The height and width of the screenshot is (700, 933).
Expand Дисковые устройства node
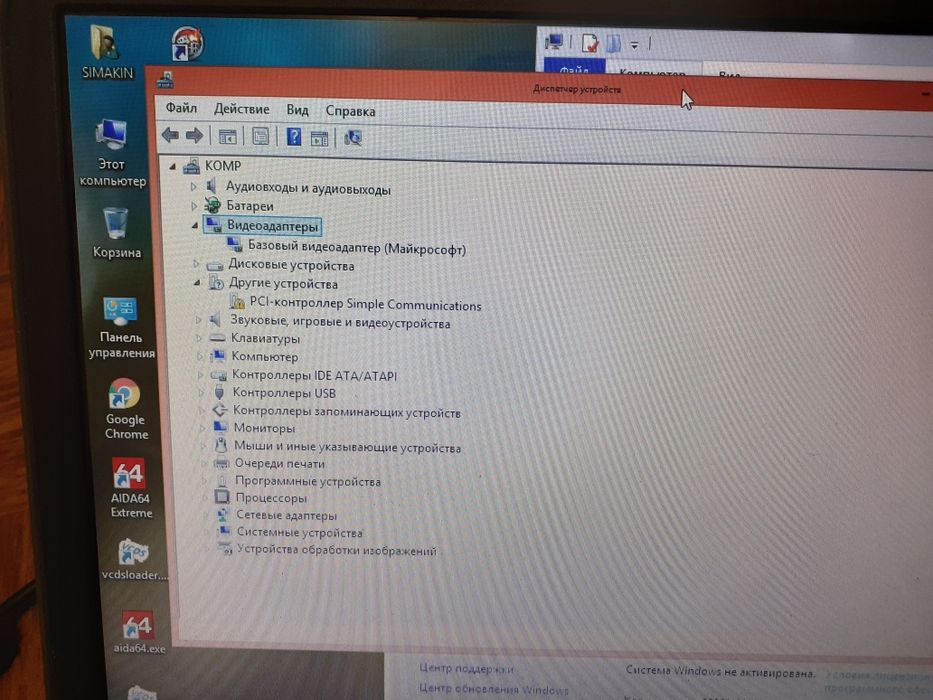[196, 264]
